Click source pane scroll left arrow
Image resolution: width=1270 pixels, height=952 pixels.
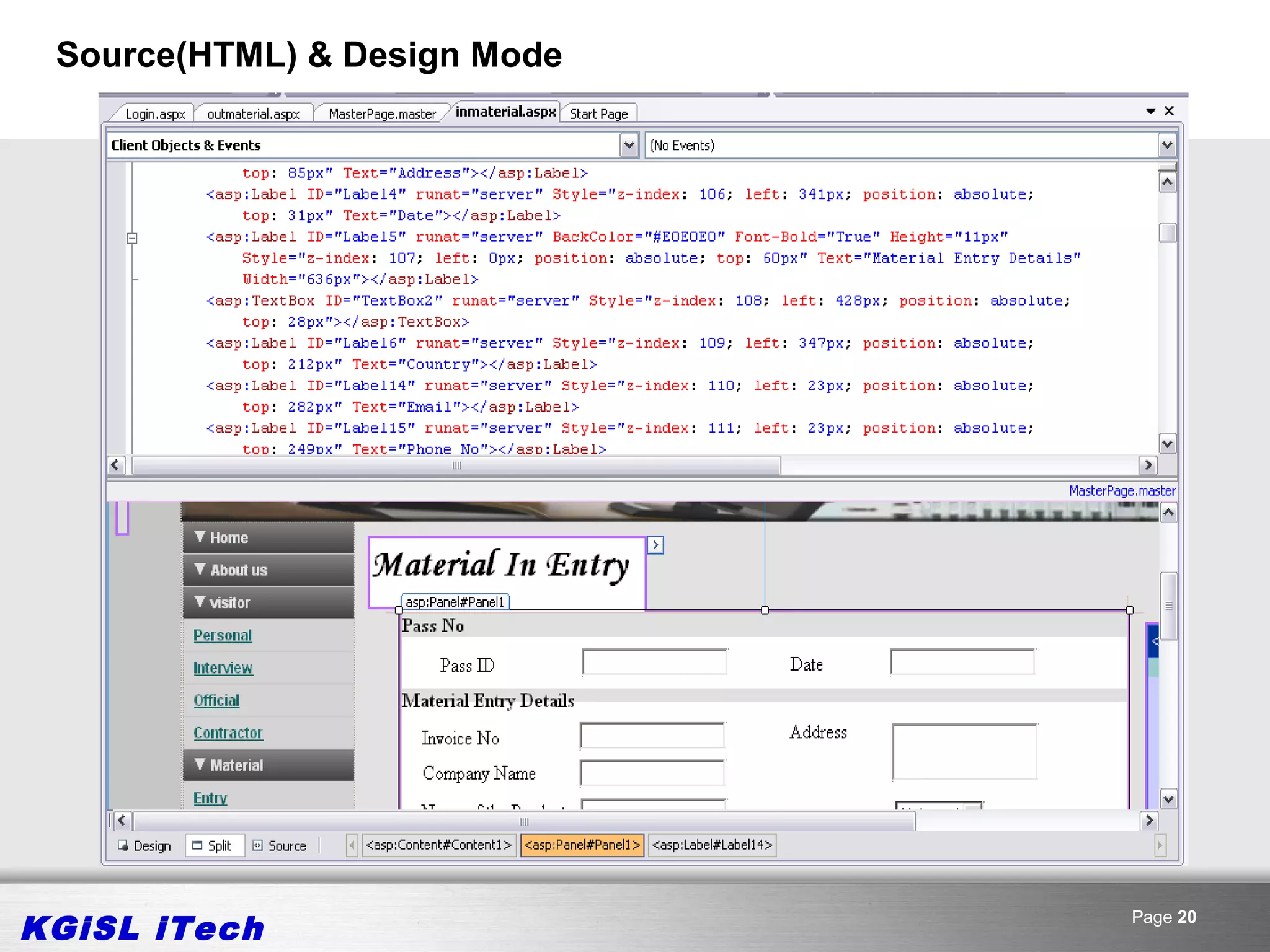tap(115, 465)
